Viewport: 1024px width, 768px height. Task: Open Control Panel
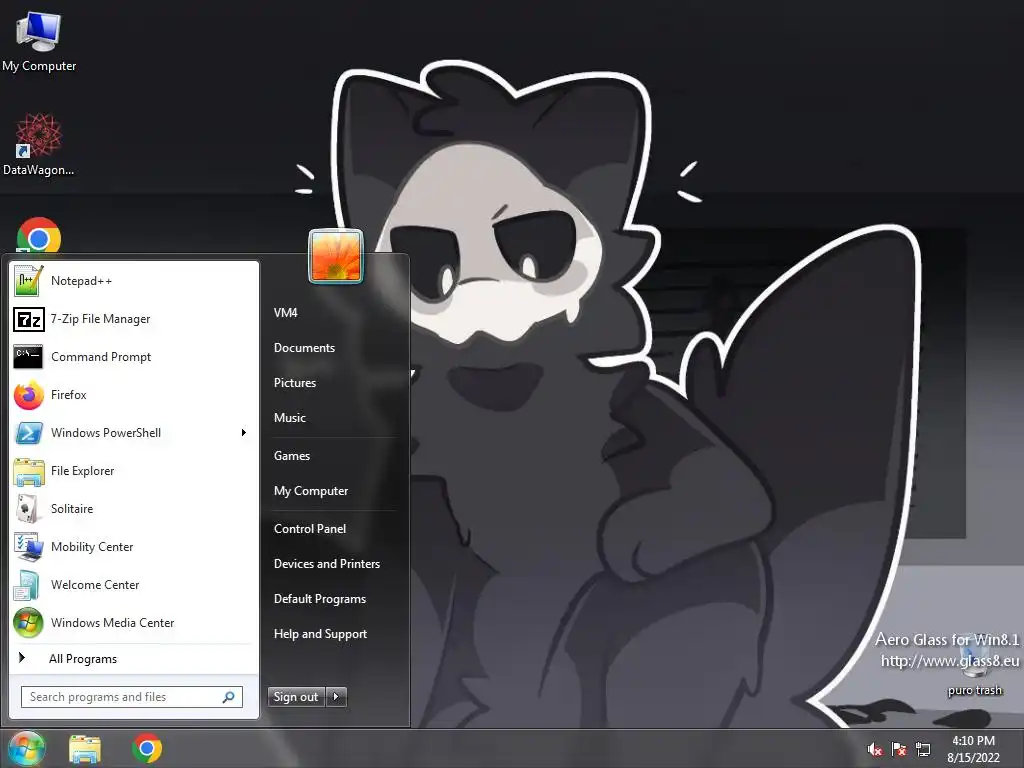click(310, 529)
